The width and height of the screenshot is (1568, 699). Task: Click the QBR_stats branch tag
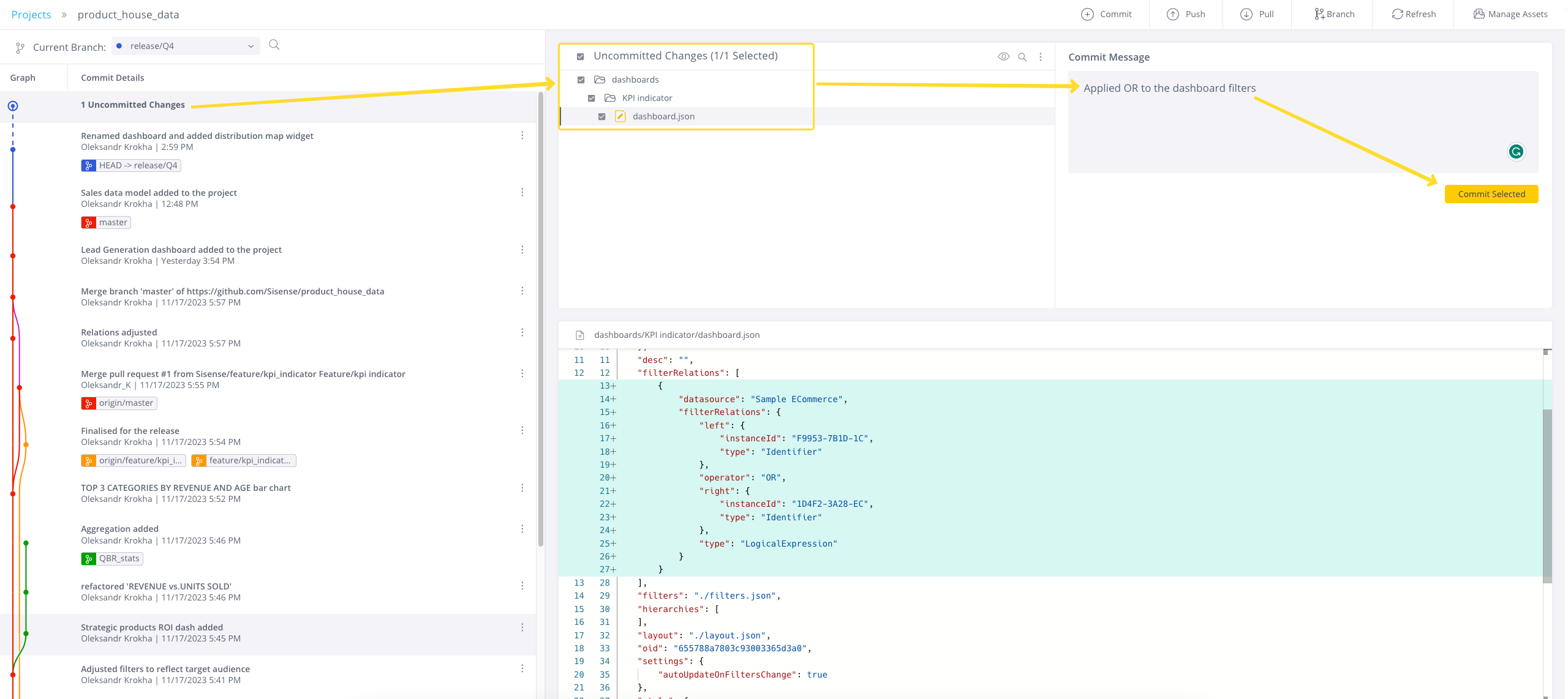point(112,558)
